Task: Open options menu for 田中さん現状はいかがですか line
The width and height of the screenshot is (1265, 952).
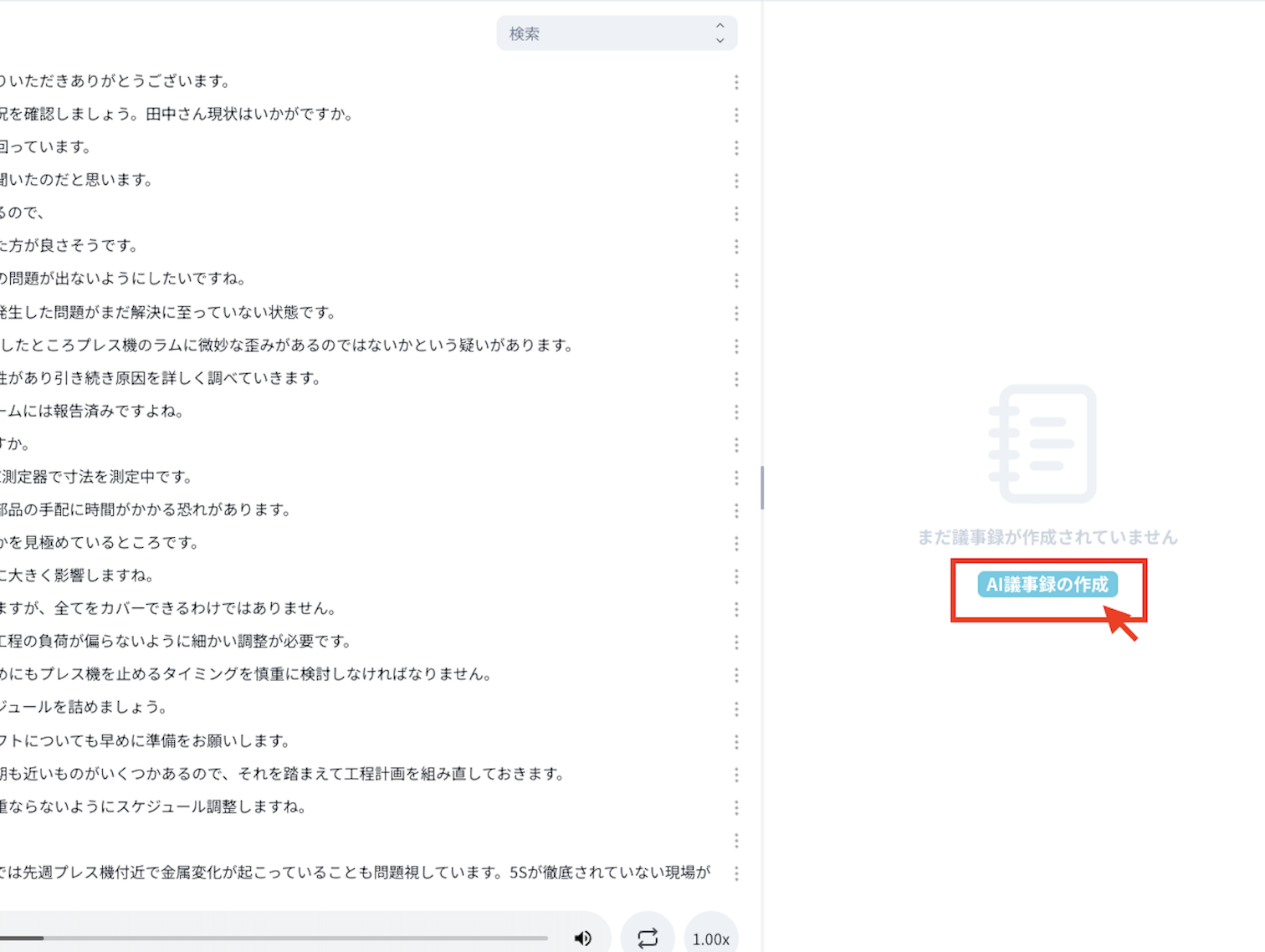Action: pyautogui.click(x=736, y=115)
